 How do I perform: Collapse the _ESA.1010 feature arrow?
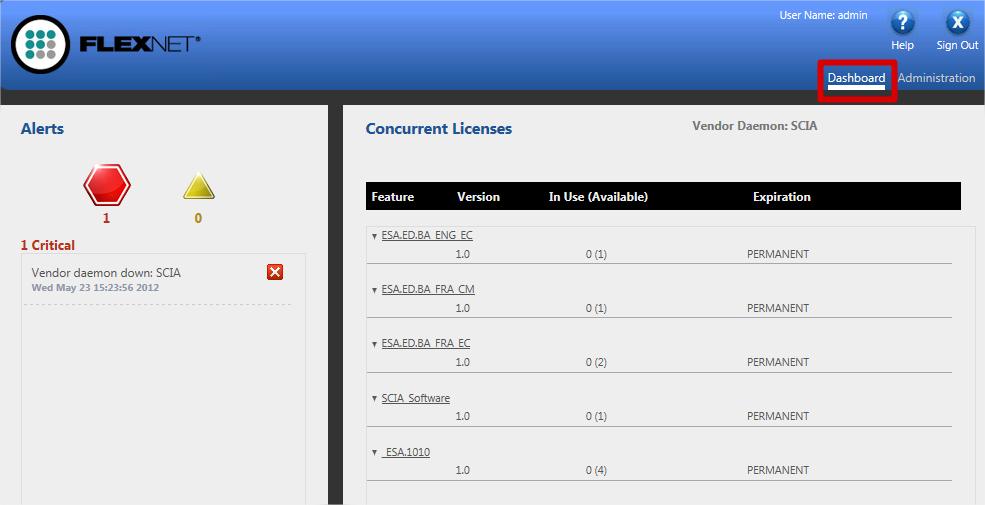coord(374,453)
